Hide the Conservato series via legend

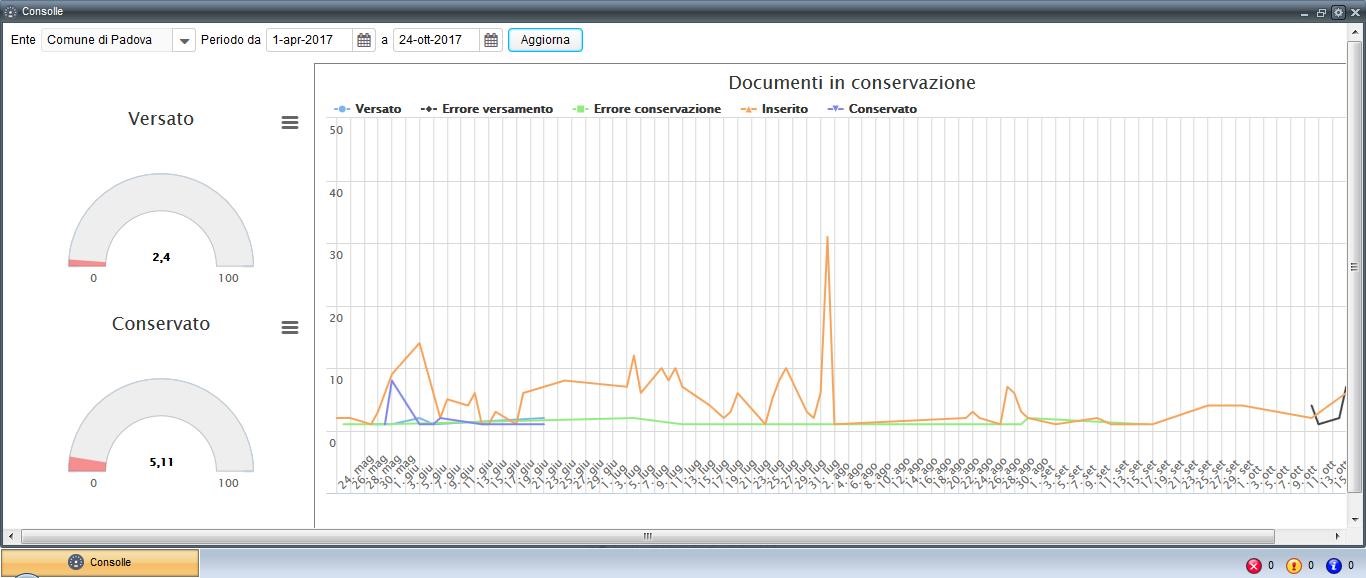pyautogui.click(x=881, y=109)
